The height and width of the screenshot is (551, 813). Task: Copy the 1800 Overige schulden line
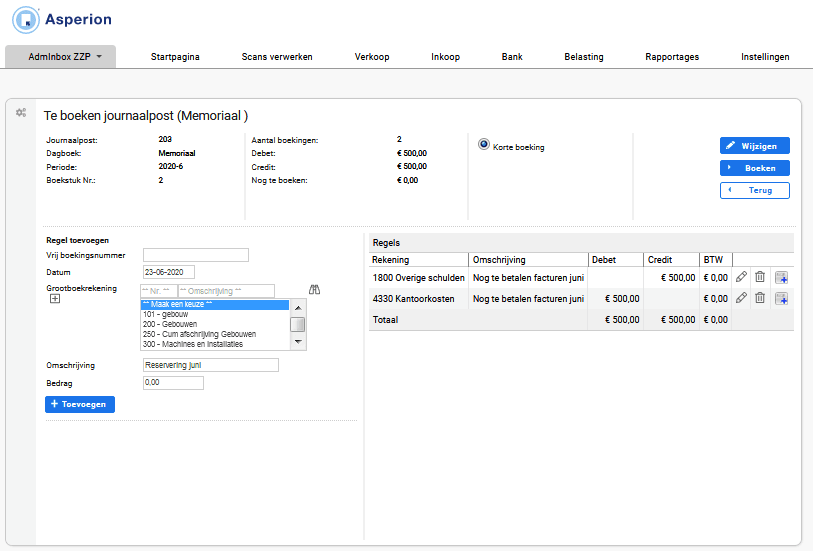click(781, 277)
